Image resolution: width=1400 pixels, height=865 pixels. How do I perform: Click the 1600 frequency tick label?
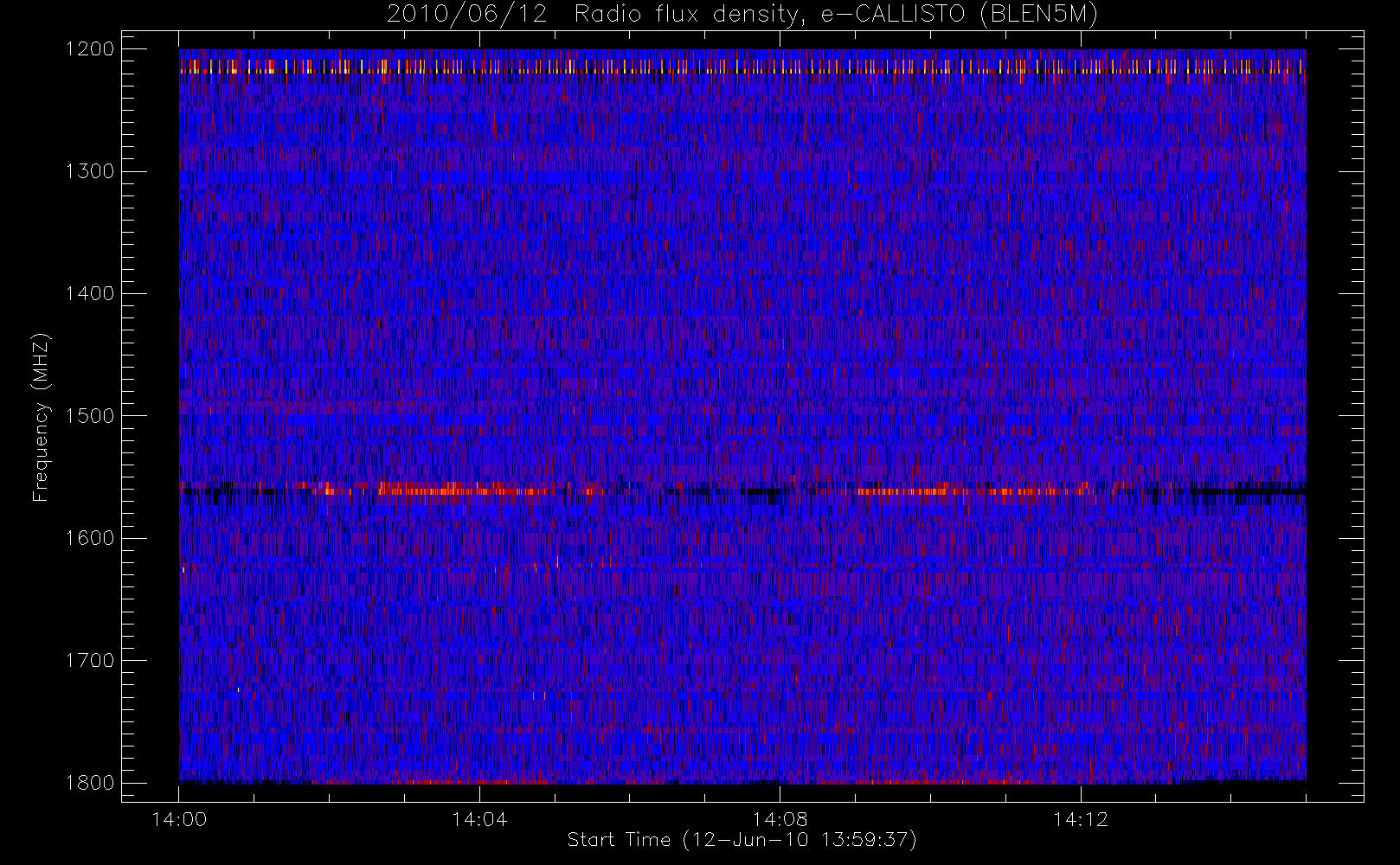(x=90, y=538)
